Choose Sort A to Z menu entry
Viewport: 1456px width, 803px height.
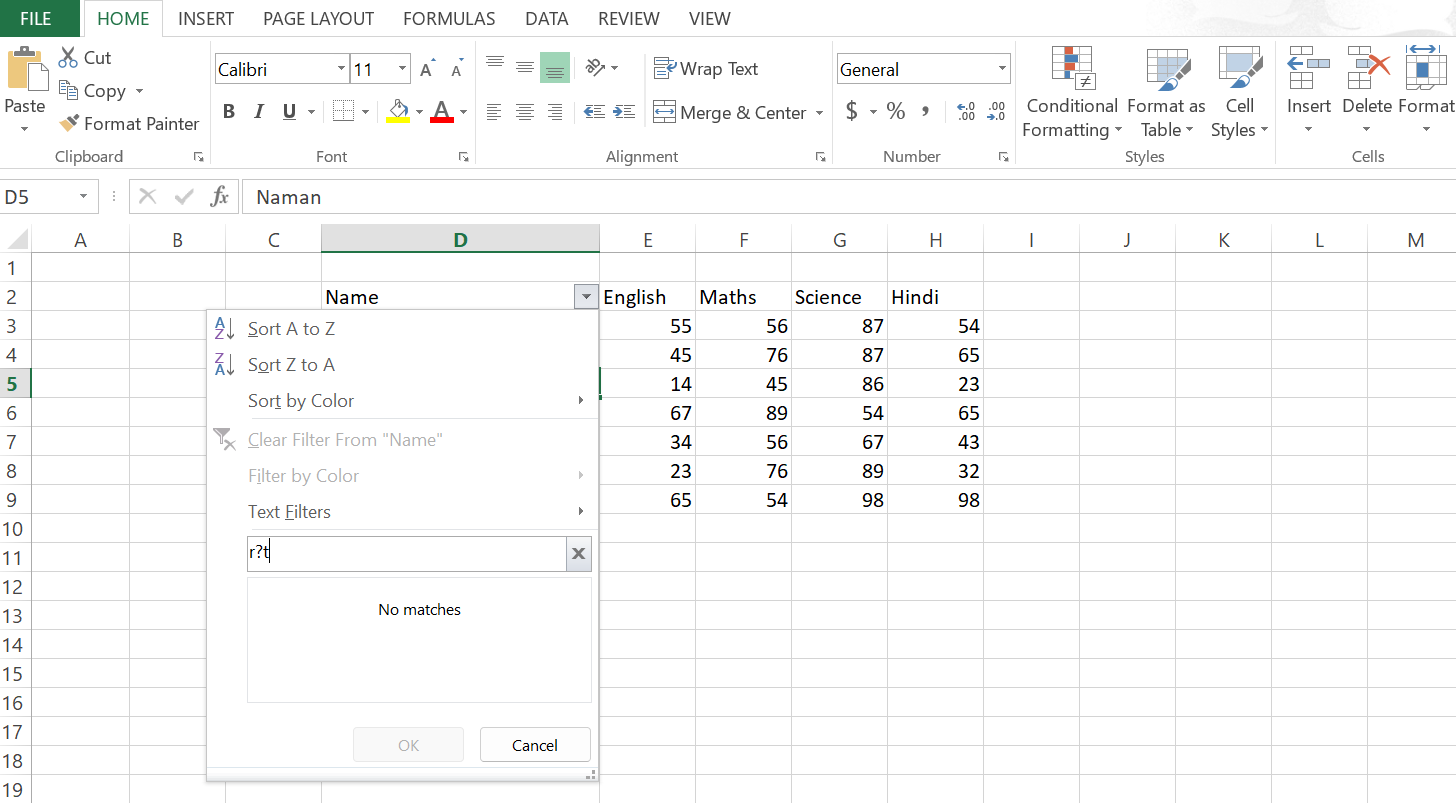291,329
